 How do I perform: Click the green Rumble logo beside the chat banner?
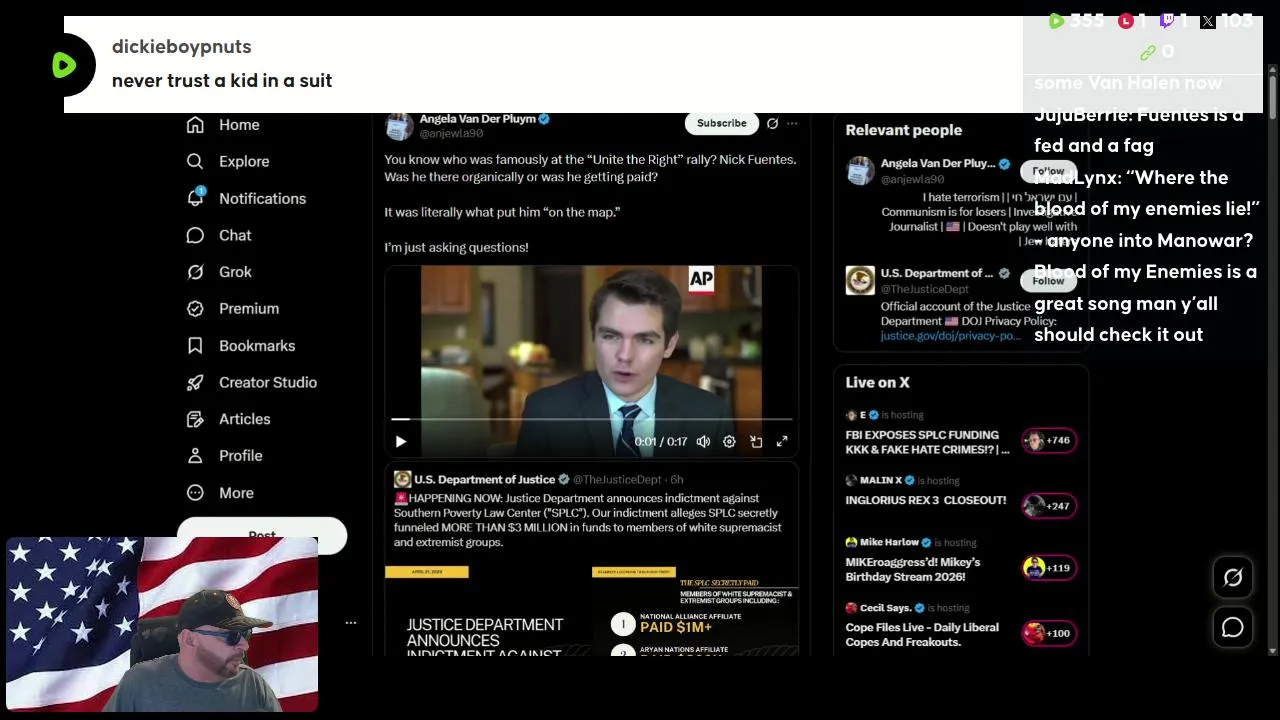pyautogui.click(x=64, y=65)
